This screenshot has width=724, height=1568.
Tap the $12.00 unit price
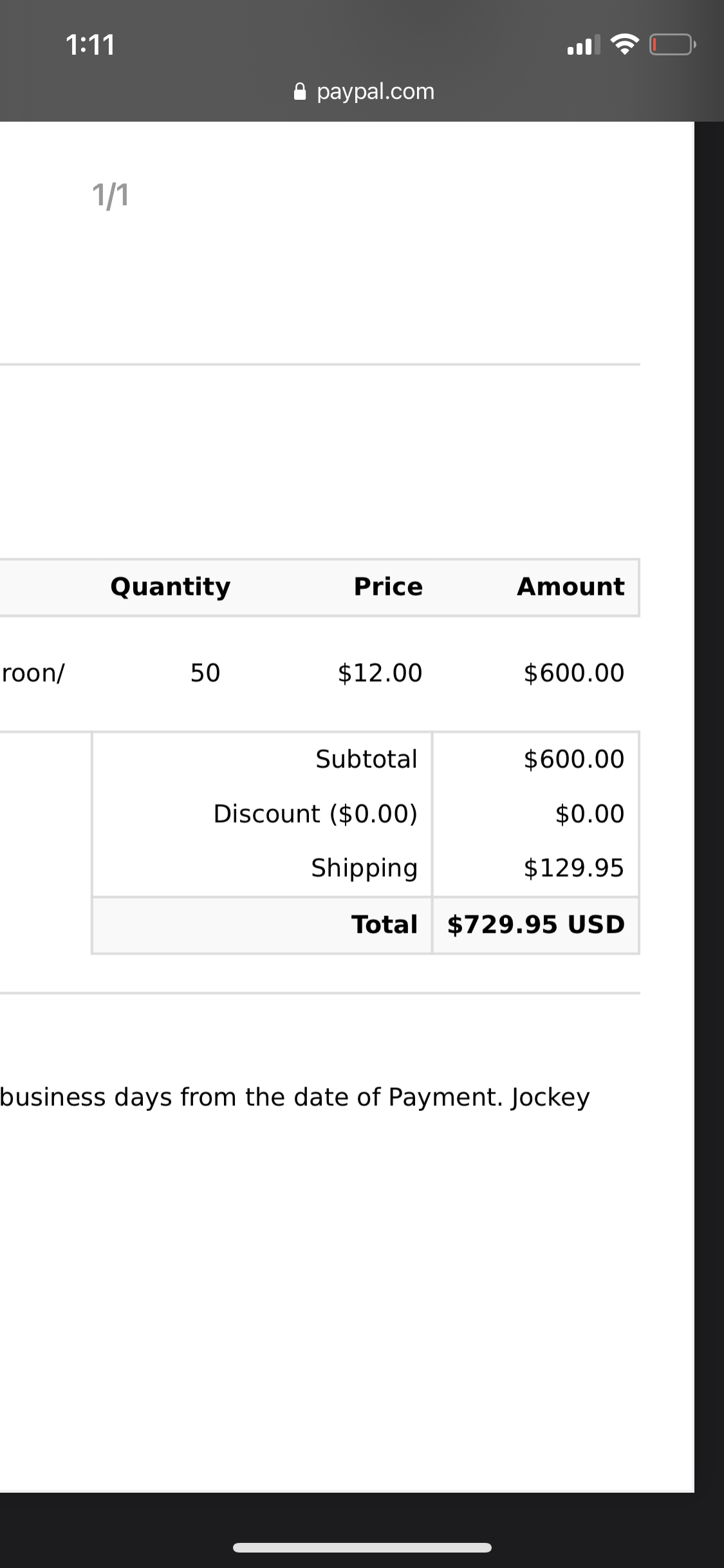(380, 673)
